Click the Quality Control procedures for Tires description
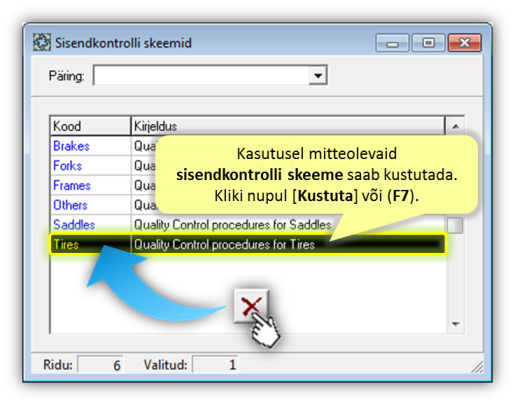 tap(224, 244)
